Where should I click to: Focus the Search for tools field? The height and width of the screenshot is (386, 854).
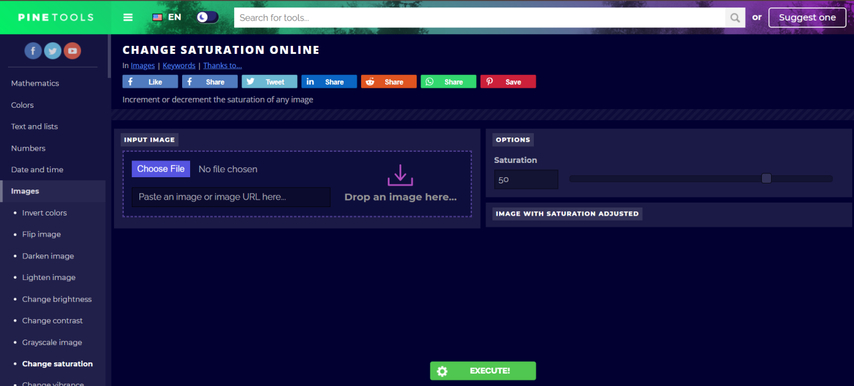(x=480, y=17)
